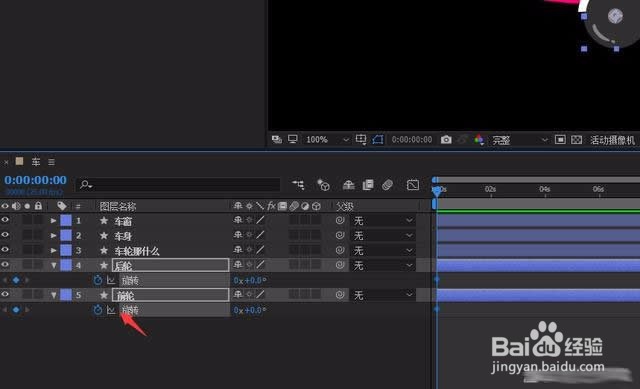Go to previous keyframe on 前轮 rotation
The image size is (640, 389).
[x=5, y=310]
